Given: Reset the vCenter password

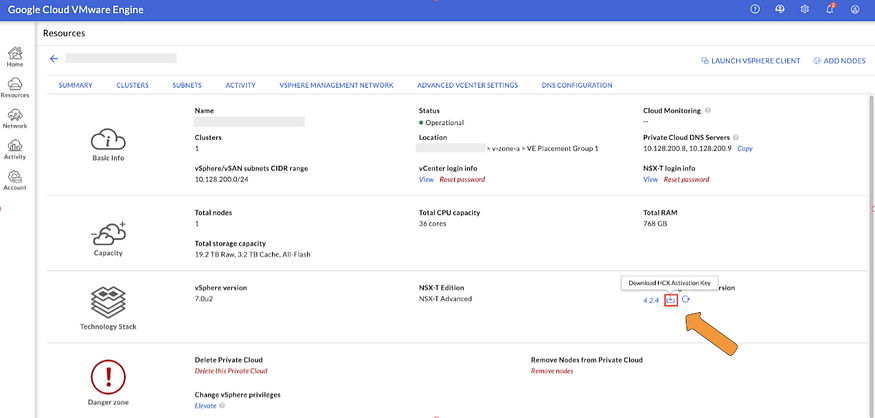Looking at the screenshot, I should point(462,180).
